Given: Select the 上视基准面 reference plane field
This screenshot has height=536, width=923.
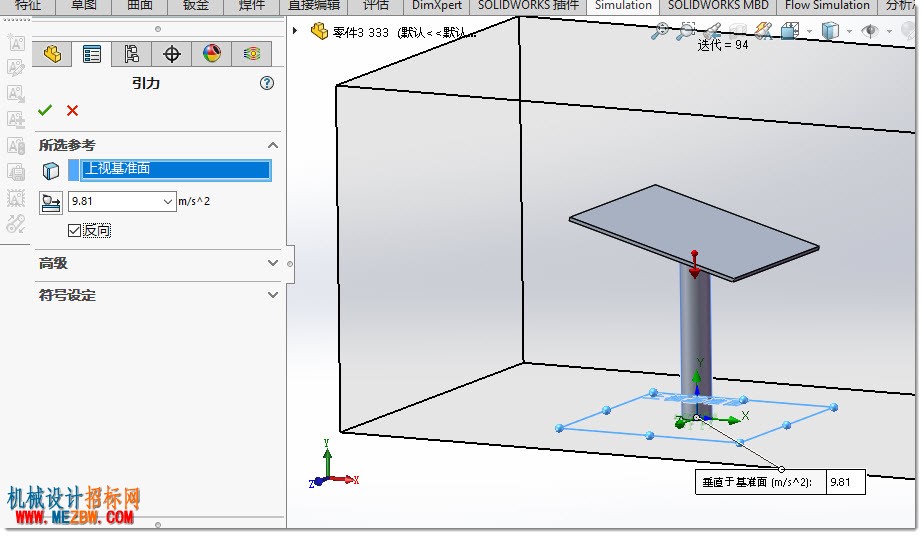Looking at the screenshot, I should (170, 169).
